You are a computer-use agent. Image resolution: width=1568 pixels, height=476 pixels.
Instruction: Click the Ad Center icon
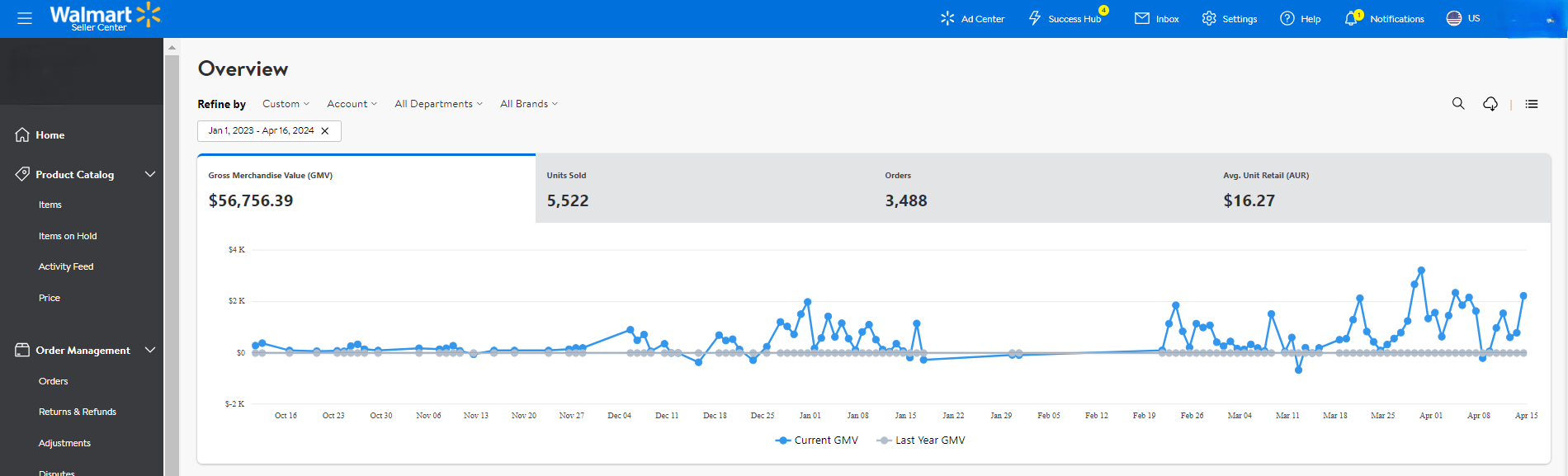[947, 18]
